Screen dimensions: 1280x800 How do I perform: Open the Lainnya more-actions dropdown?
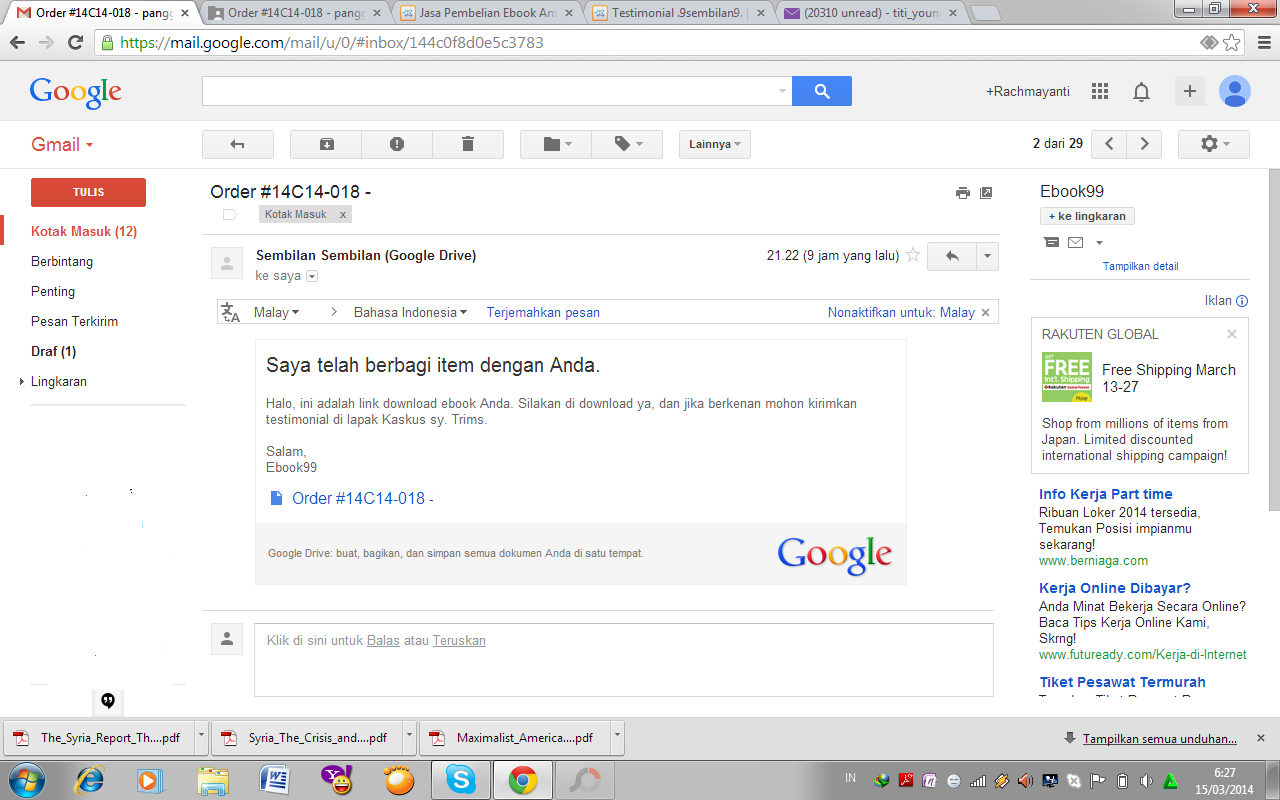tap(715, 144)
